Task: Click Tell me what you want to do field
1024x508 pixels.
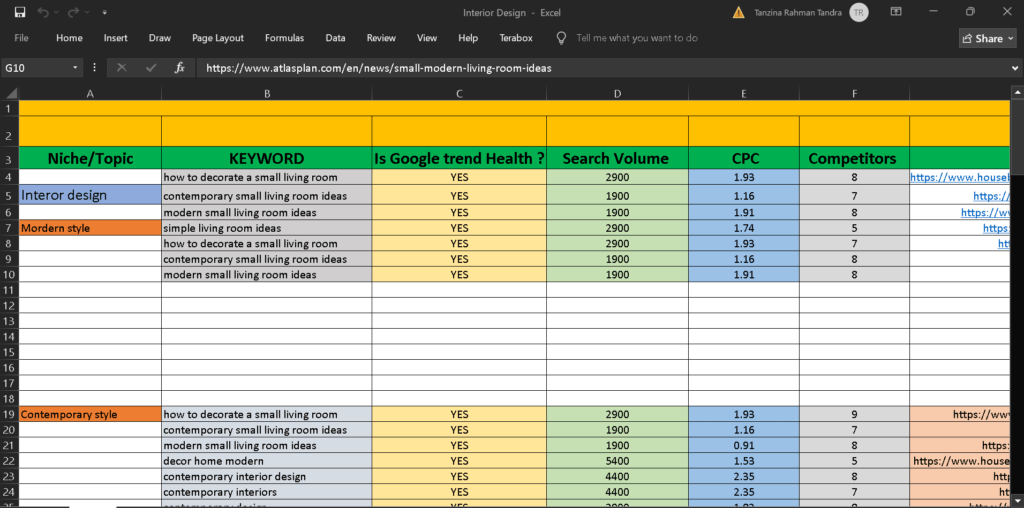Action: [637, 38]
